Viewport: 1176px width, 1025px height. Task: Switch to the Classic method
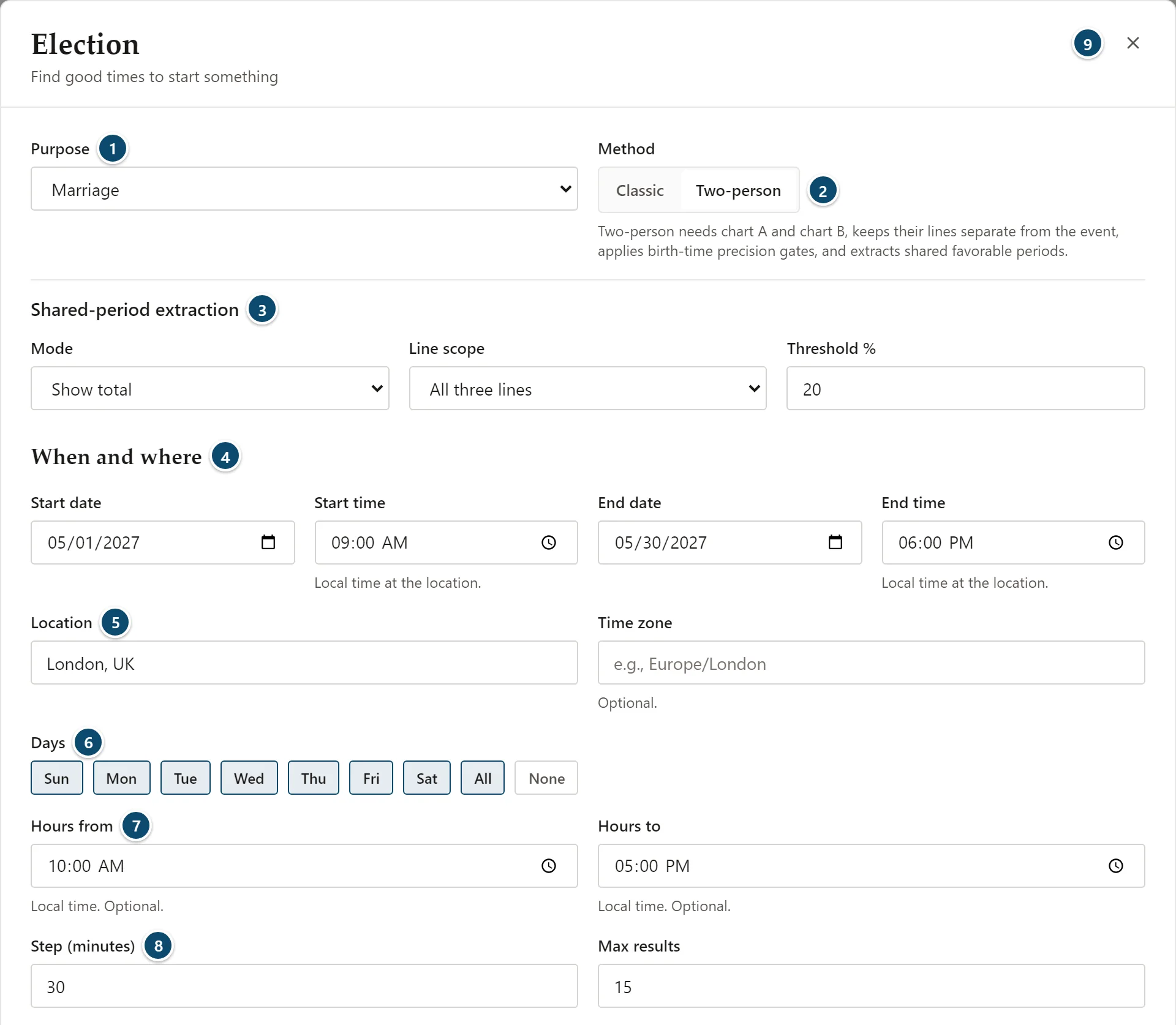pos(639,190)
